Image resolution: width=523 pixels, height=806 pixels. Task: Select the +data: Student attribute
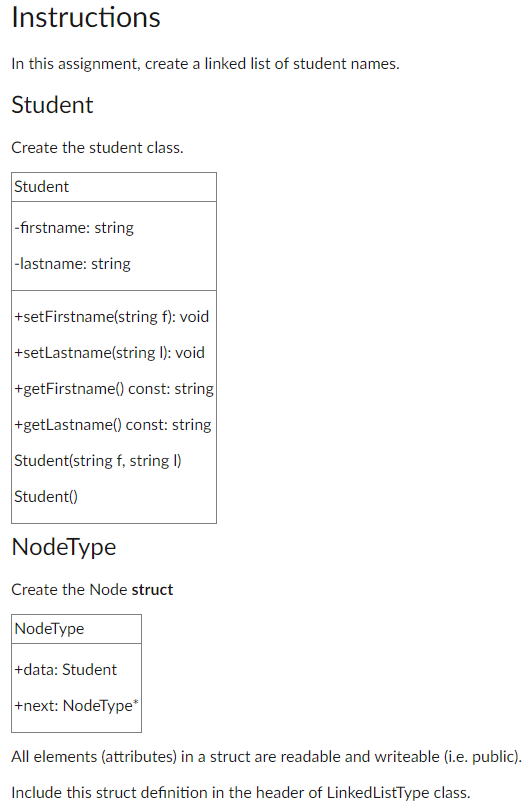pyautogui.click(x=66, y=670)
